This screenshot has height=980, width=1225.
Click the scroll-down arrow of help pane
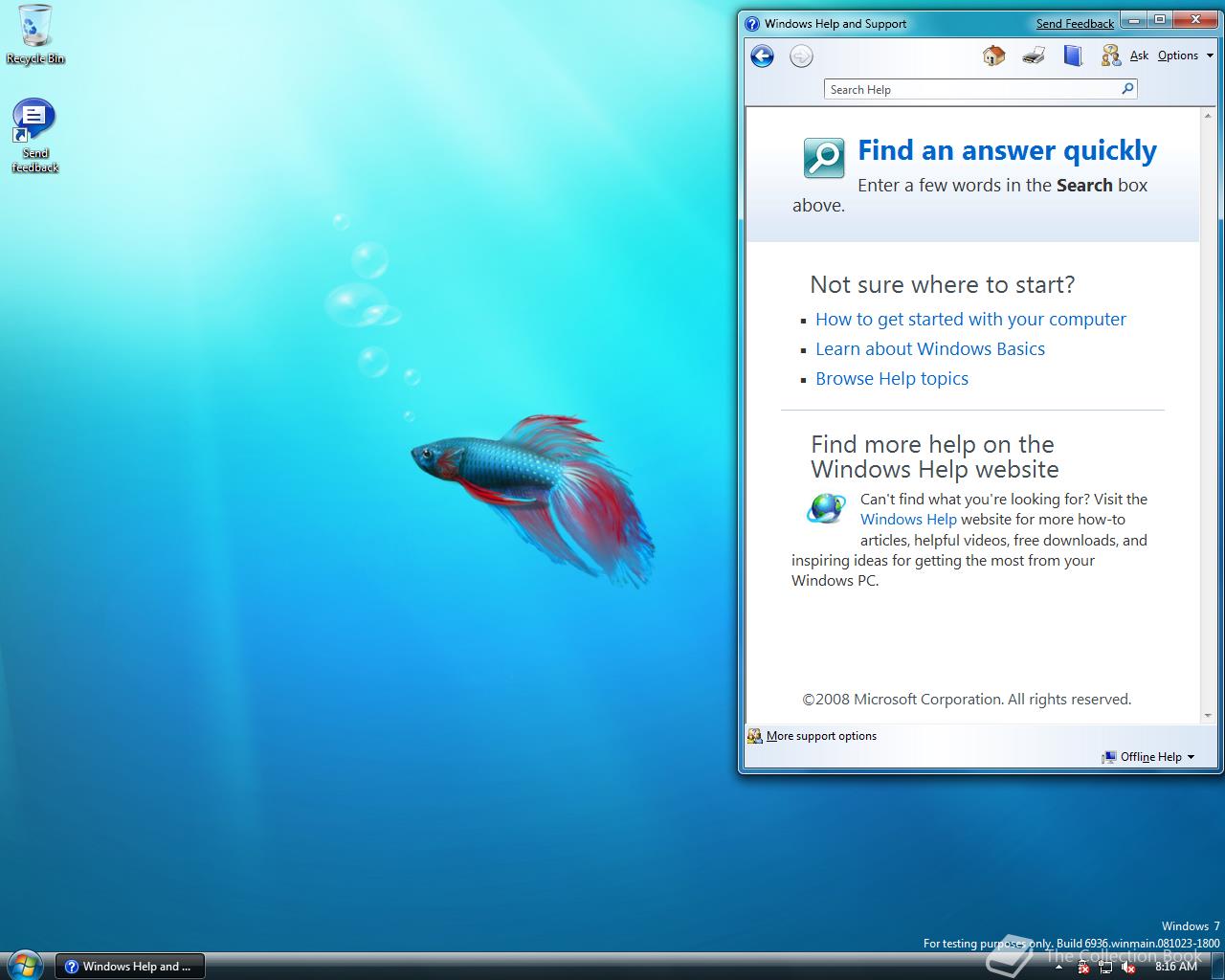[x=1208, y=715]
